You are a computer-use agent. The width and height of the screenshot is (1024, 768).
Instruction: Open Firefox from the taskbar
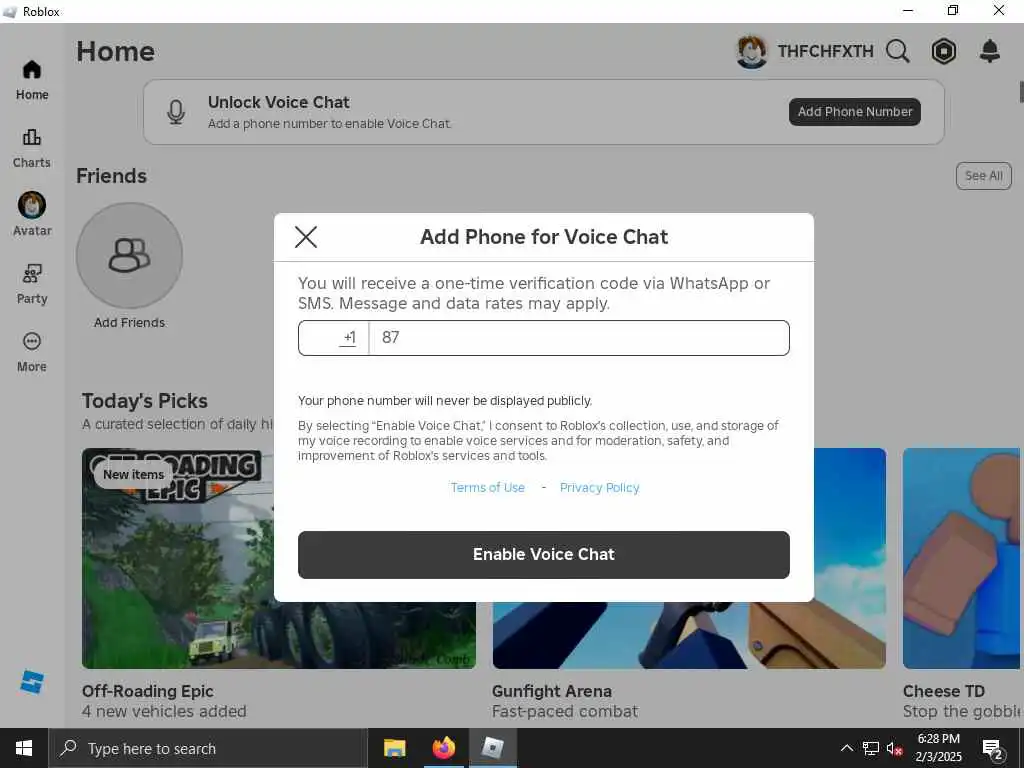click(443, 748)
